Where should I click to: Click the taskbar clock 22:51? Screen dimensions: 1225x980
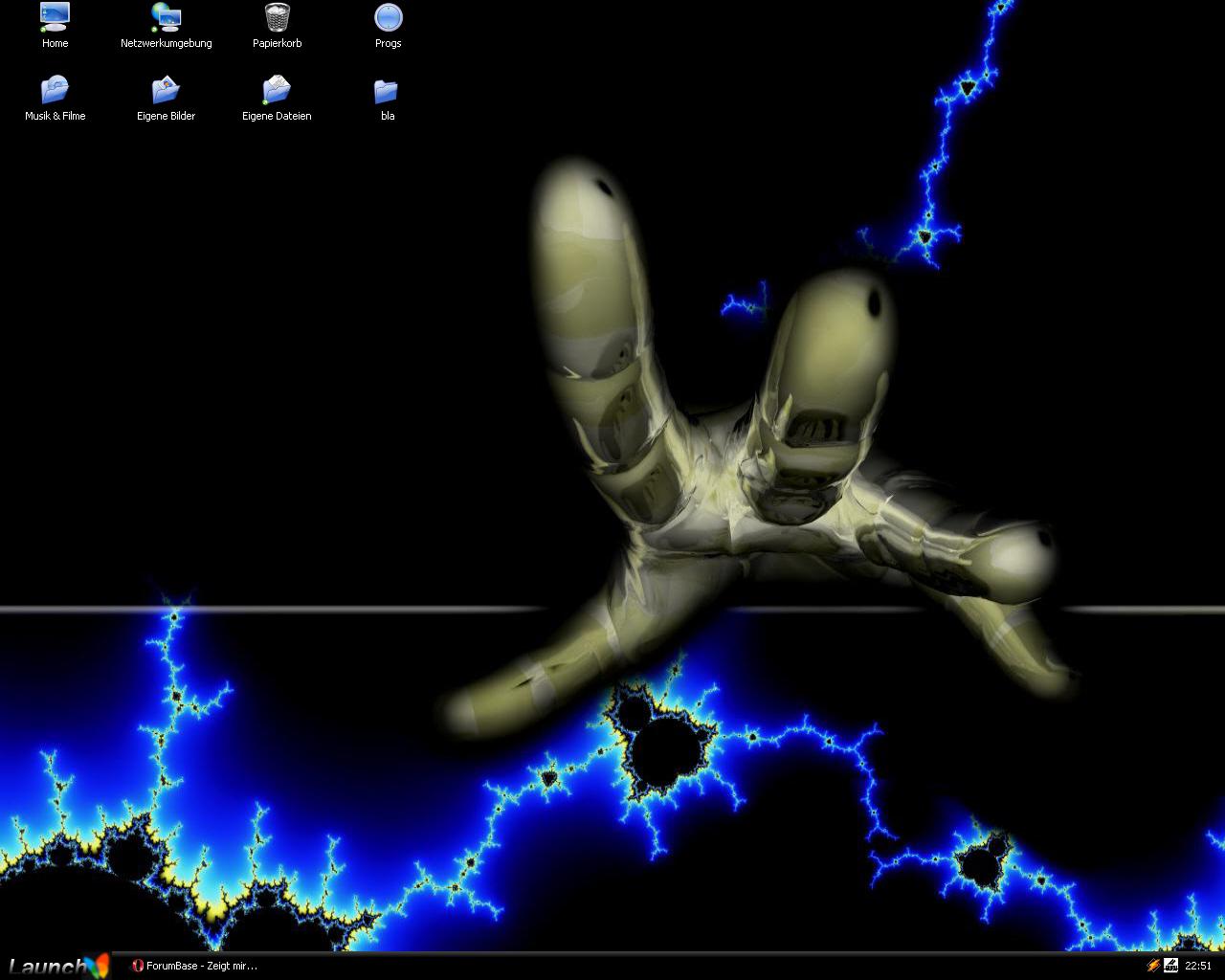1198,966
